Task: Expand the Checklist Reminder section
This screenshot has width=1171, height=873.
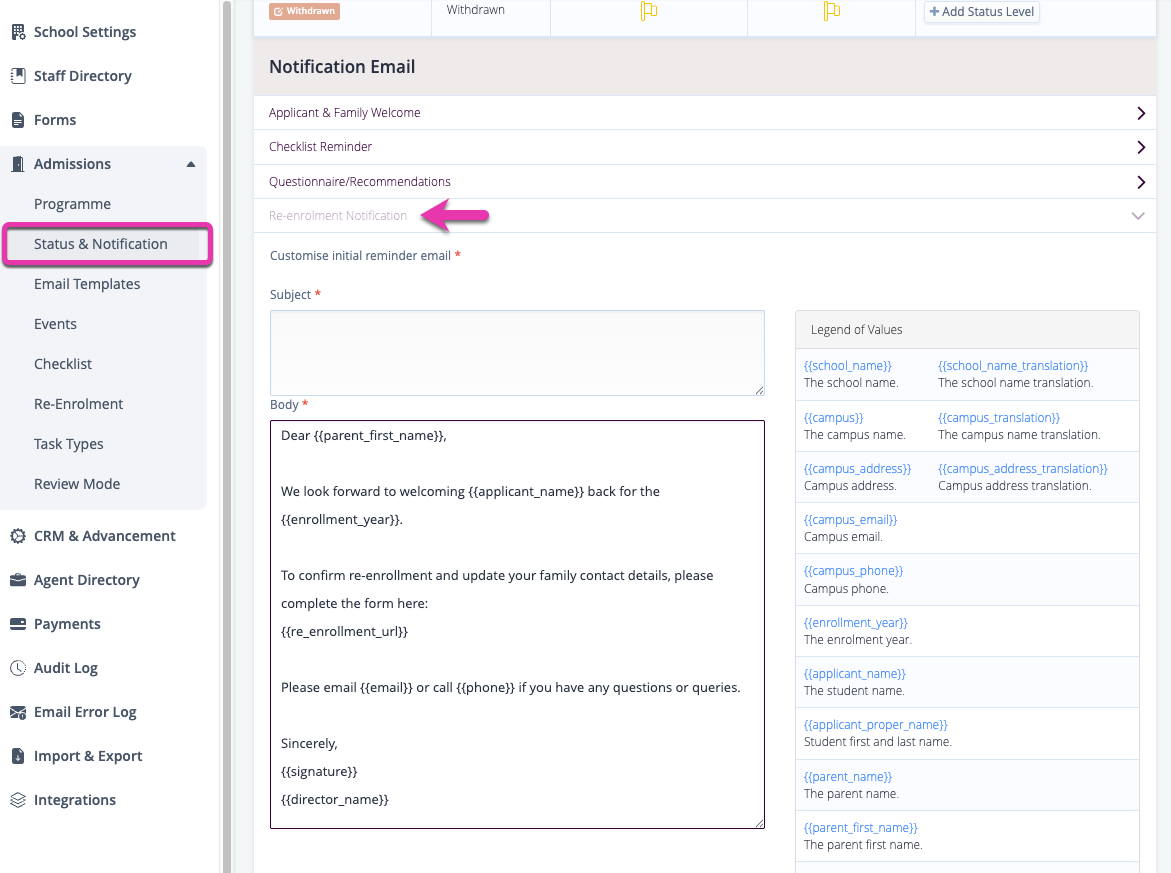Action: pyautogui.click(x=1140, y=147)
